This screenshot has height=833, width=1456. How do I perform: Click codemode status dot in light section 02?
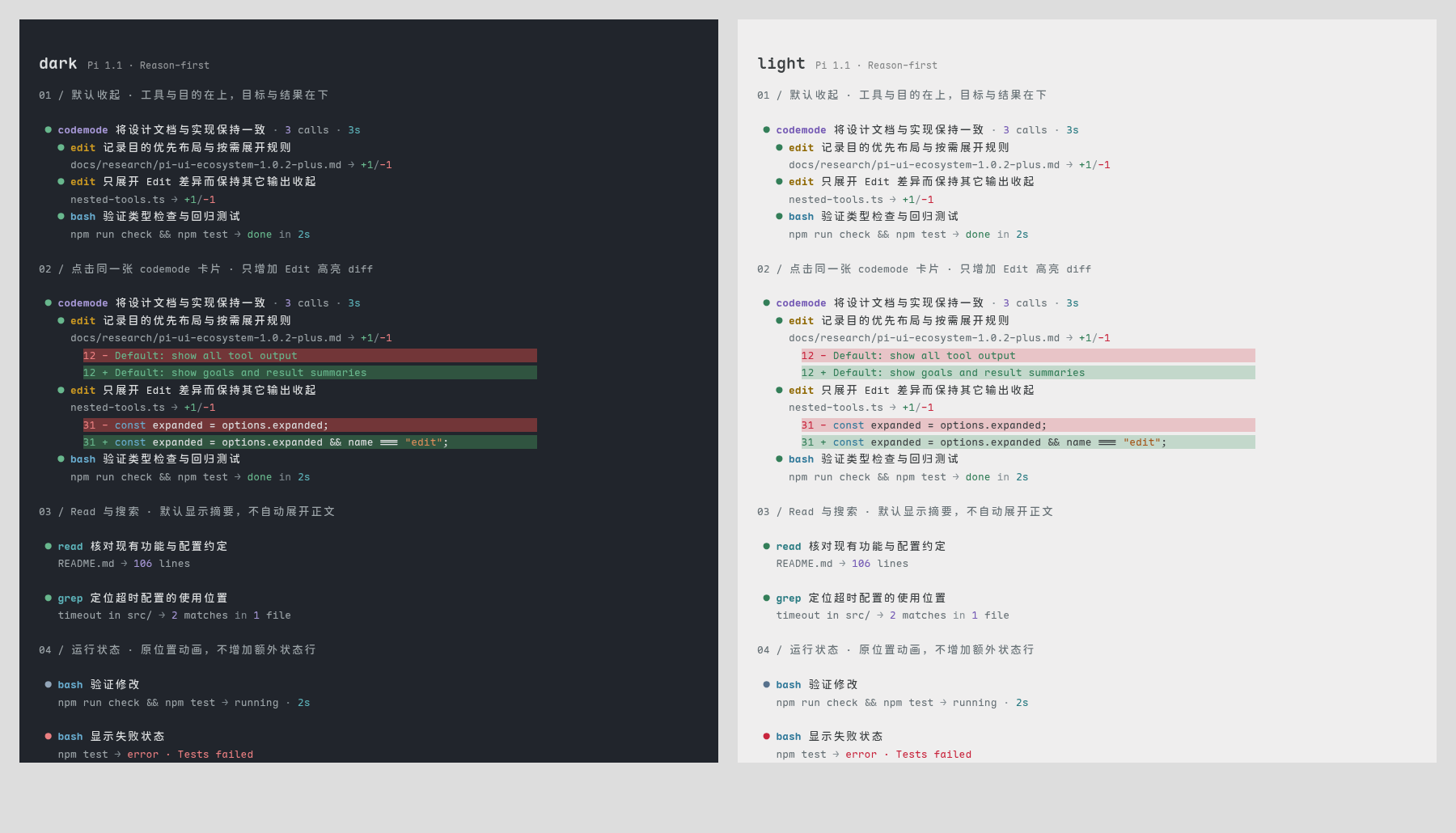pos(767,302)
